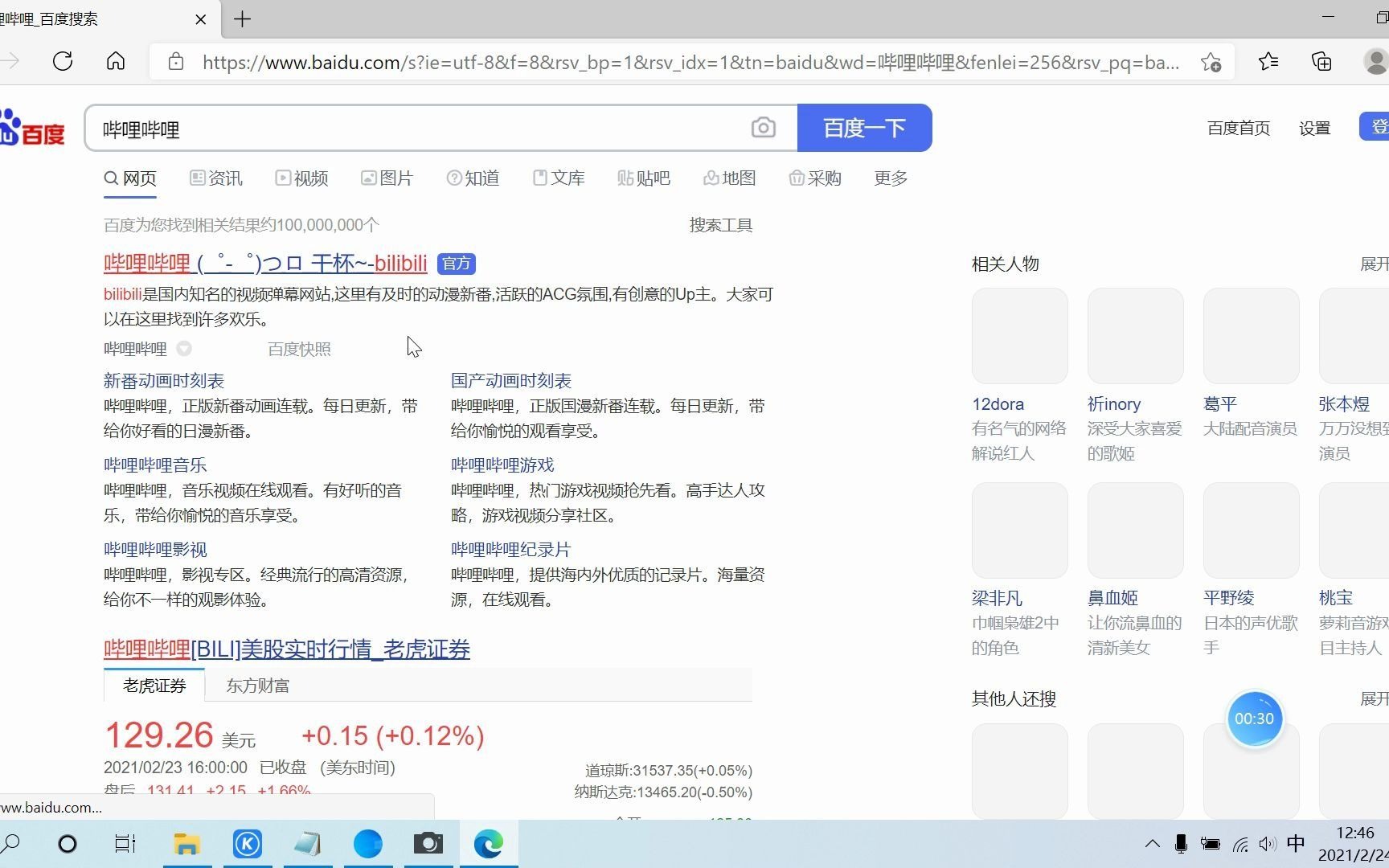
Task: Switch to the 贴吧 tab
Action: click(644, 178)
